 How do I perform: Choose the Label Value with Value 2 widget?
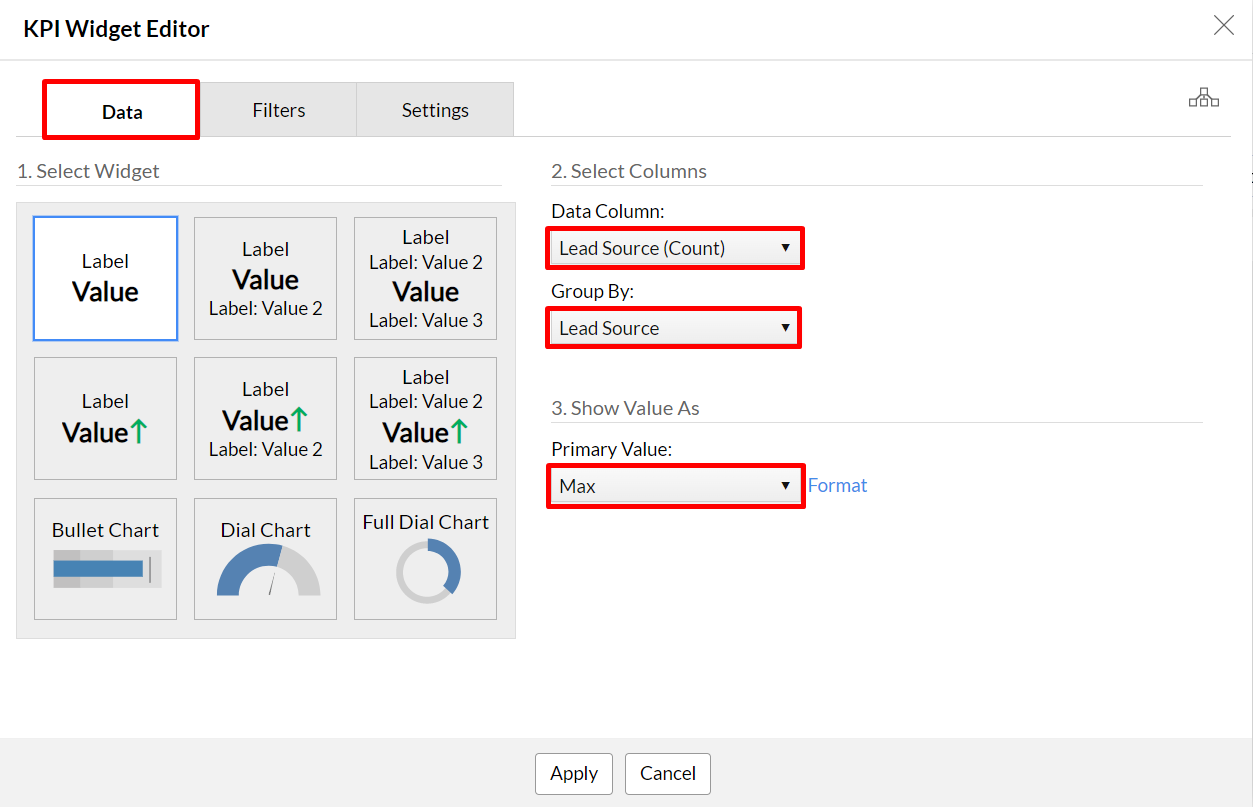[265, 279]
